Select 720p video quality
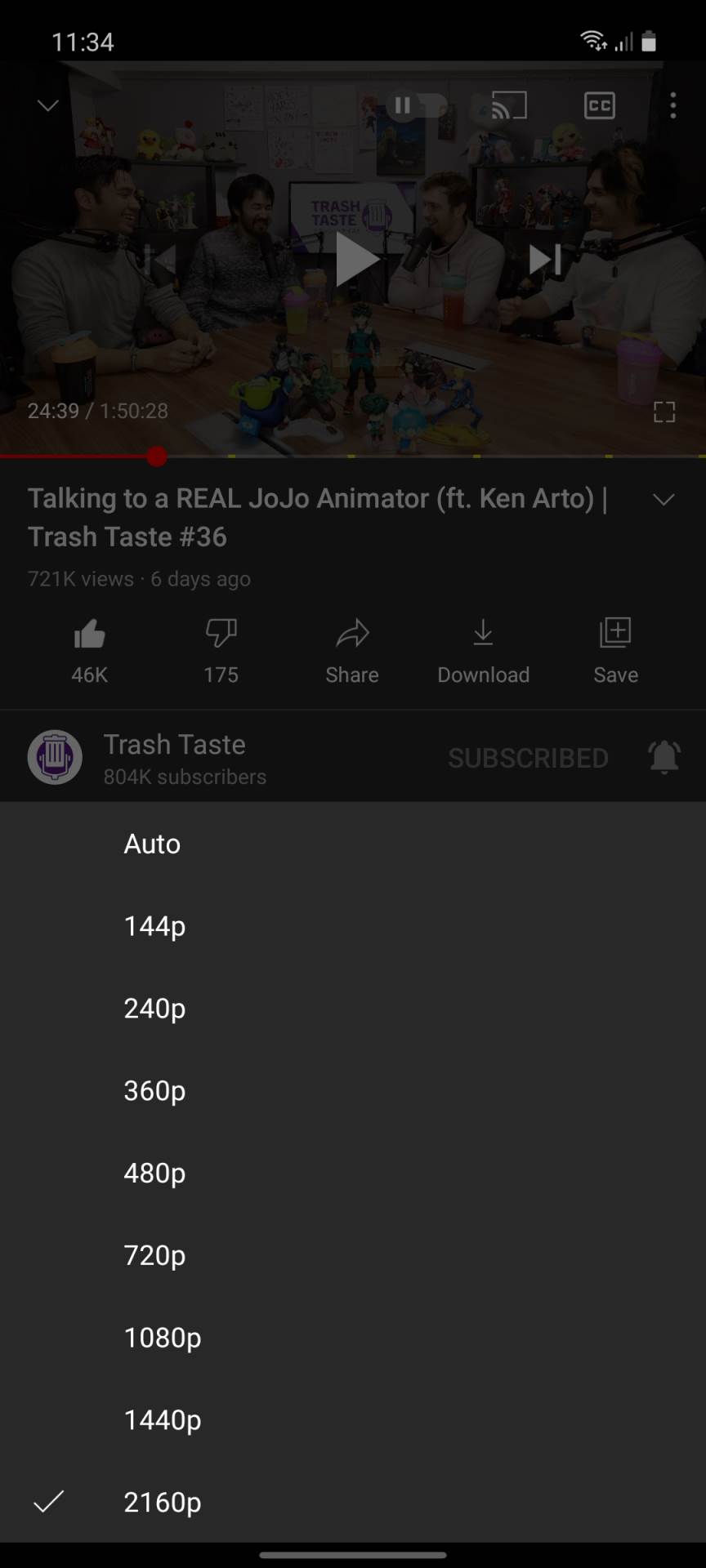This screenshot has height=1568, width=706. (x=154, y=1256)
